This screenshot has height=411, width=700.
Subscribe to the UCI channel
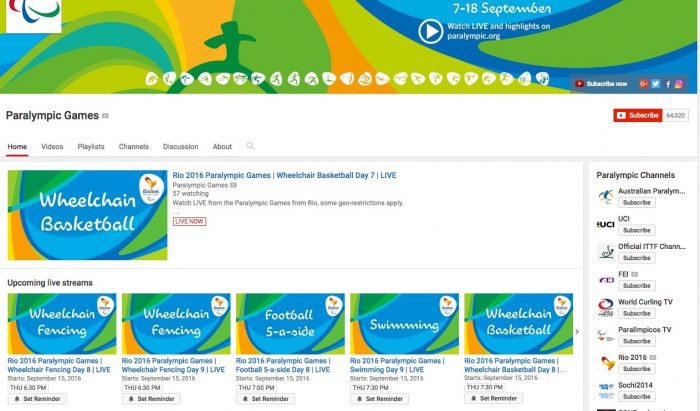tap(637, 230)
